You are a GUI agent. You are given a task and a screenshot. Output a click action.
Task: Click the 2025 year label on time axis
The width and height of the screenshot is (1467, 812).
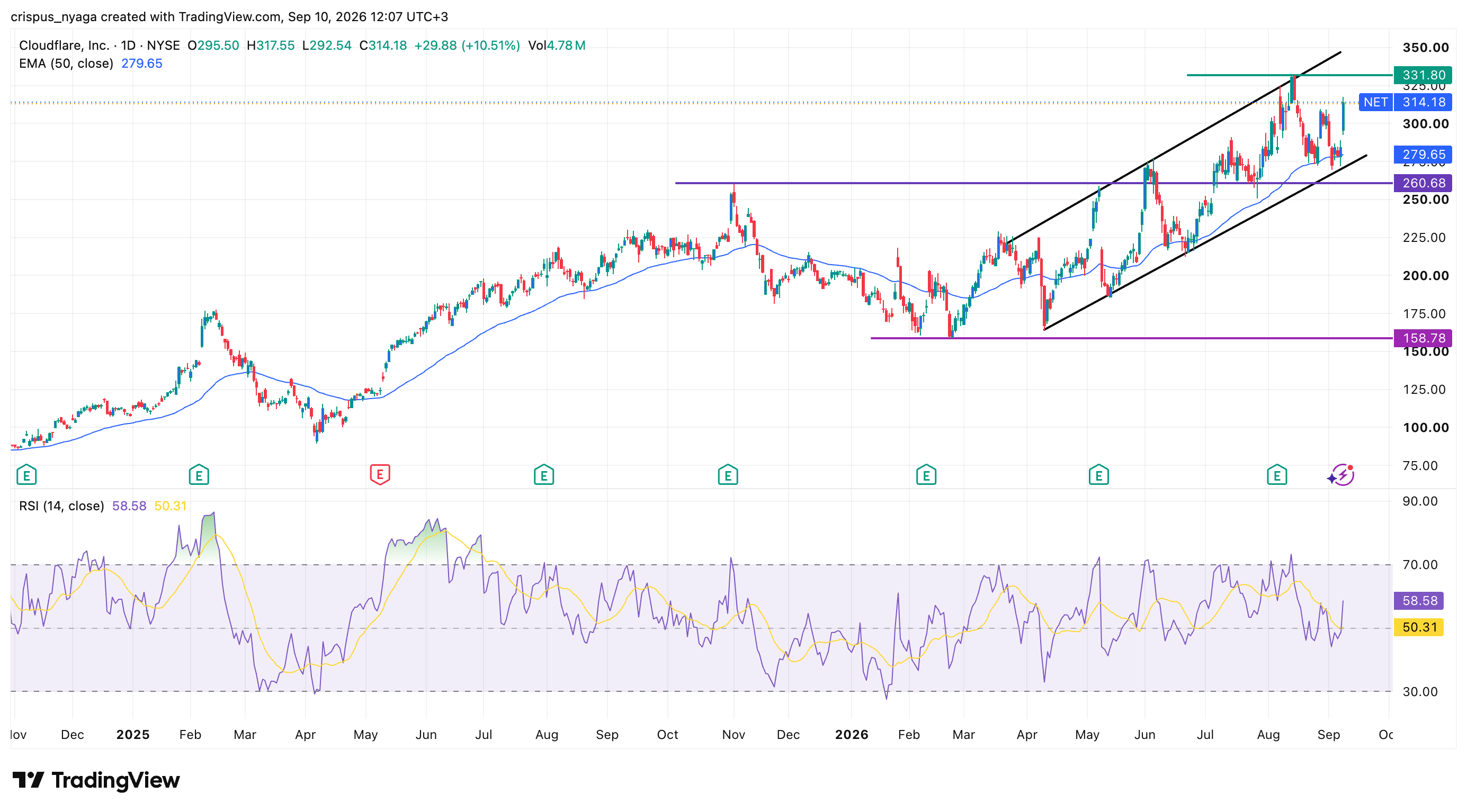(133, 735)
